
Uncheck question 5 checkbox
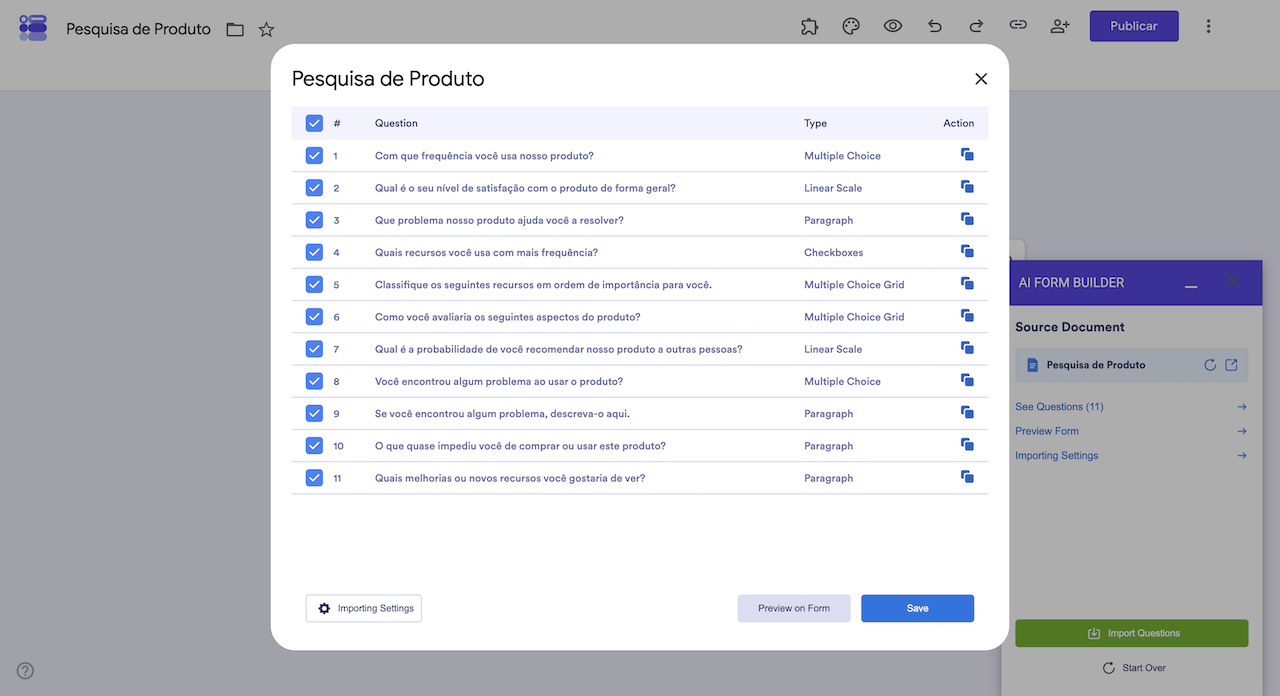click(x=314, y=284)
